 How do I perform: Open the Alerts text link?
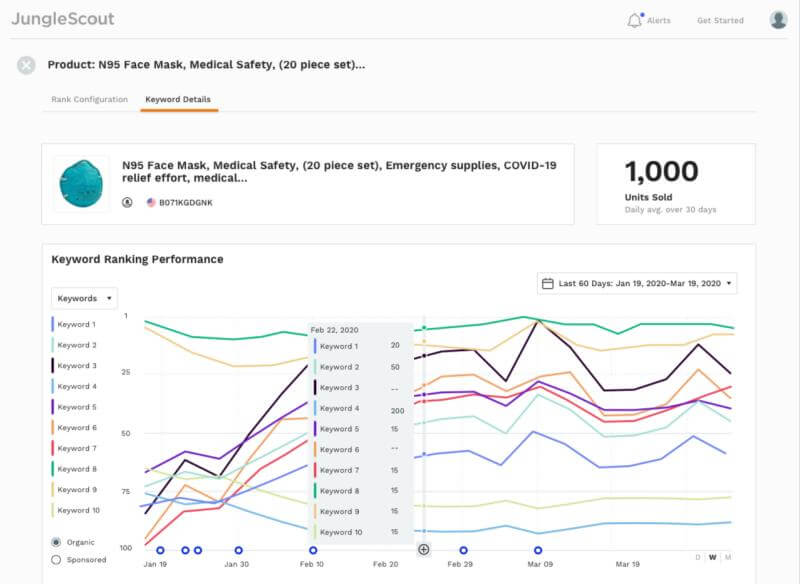tap(659, 20)
